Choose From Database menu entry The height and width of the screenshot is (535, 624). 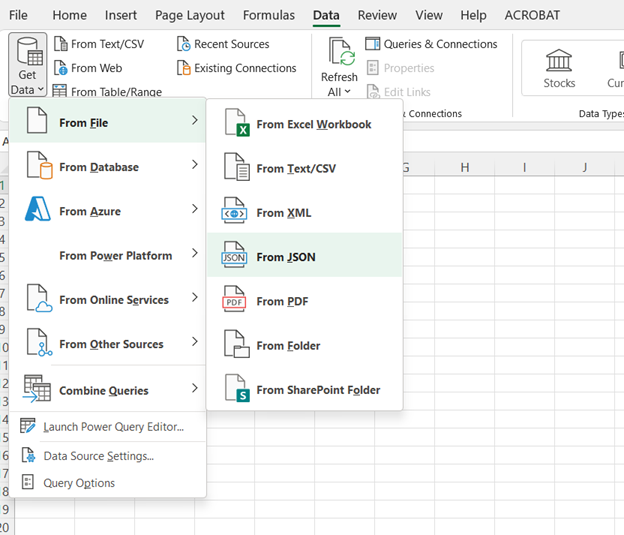107,165
